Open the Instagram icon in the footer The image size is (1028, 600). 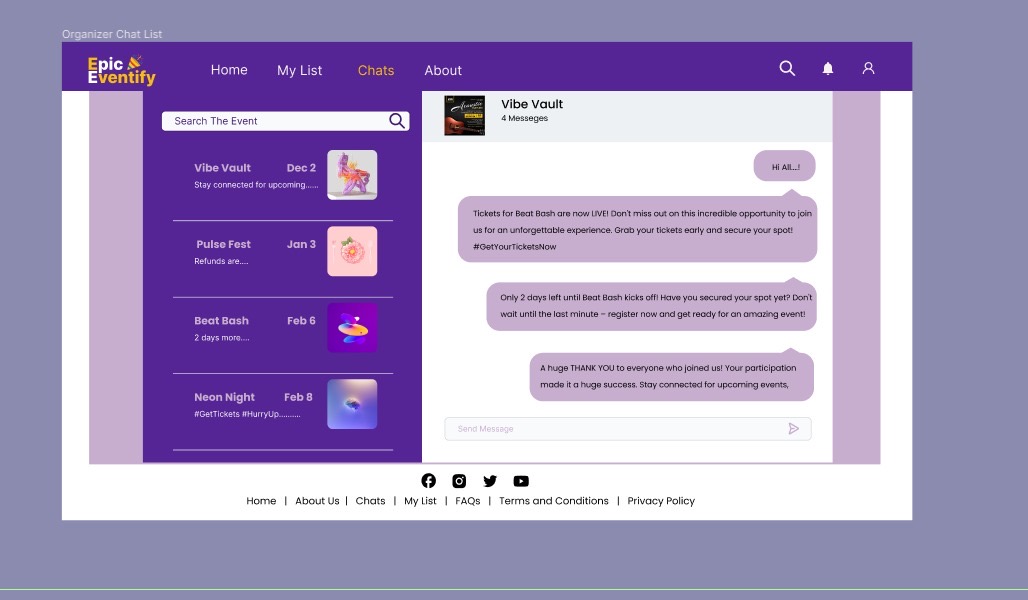click(459, 481)
